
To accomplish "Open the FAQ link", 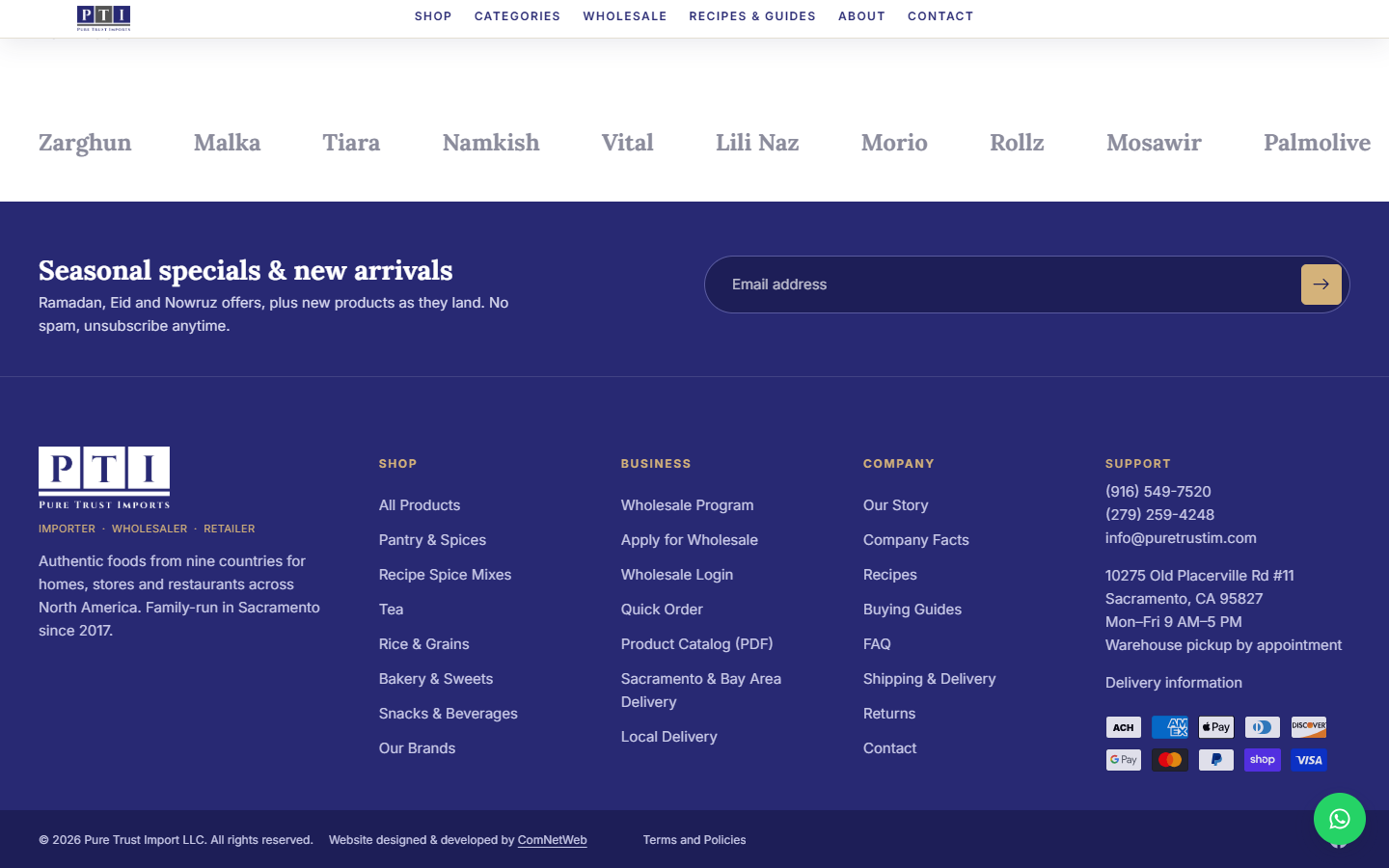I will (877, 644).
